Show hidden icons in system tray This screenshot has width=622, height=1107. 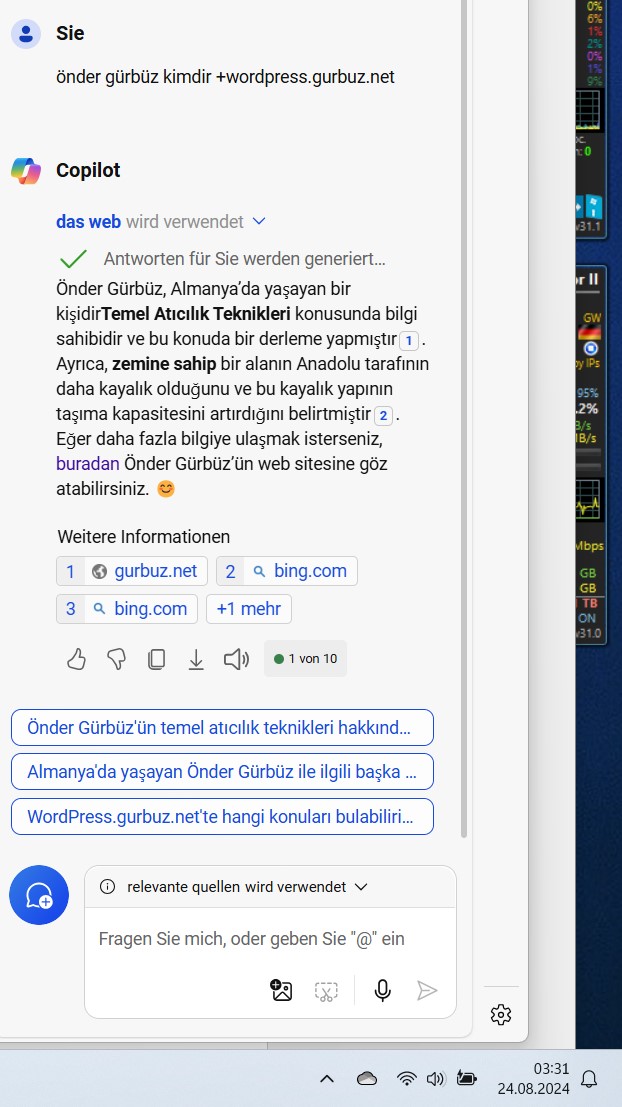click(326, 1078)
